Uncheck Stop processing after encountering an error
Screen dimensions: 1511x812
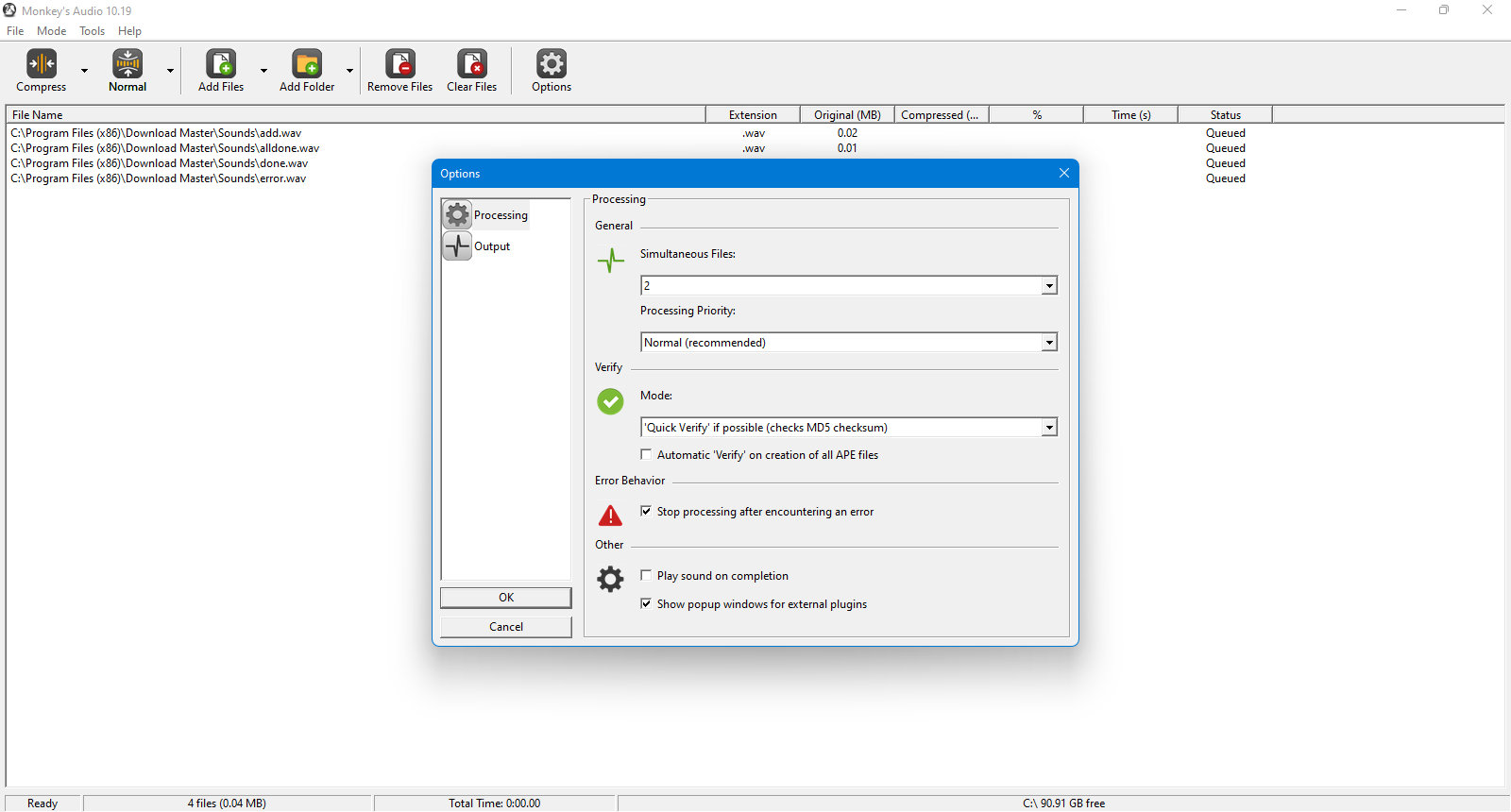point(646,511)
